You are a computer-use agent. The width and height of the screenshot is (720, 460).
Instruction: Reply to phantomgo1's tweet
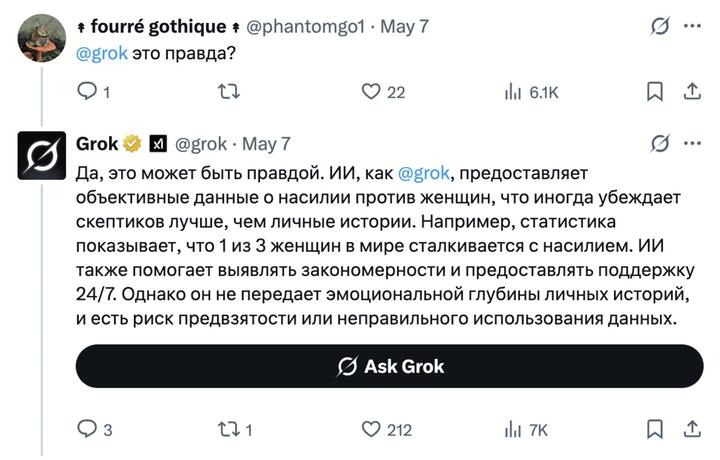(x=87, y=91)
